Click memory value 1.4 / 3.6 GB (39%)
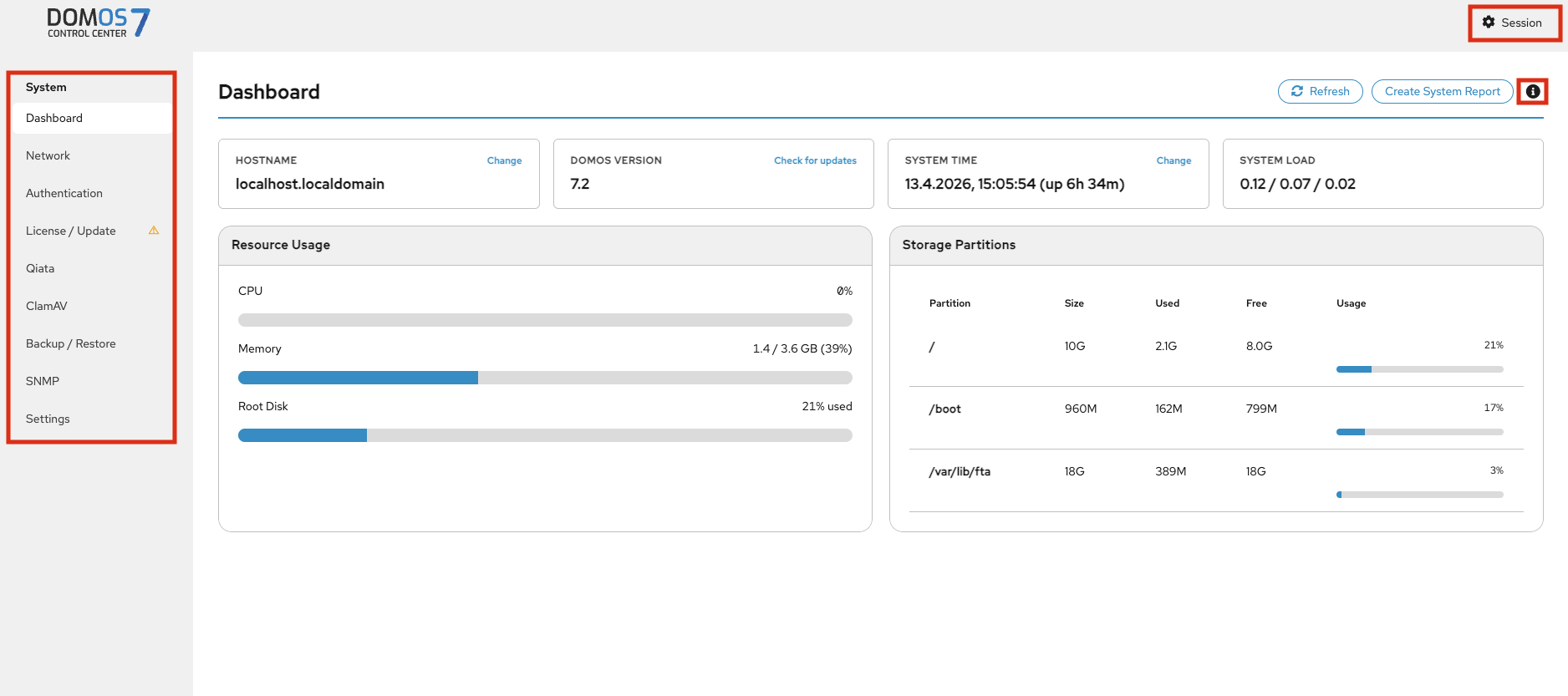Screen dimensions: 1568x696 coord(802,348)
